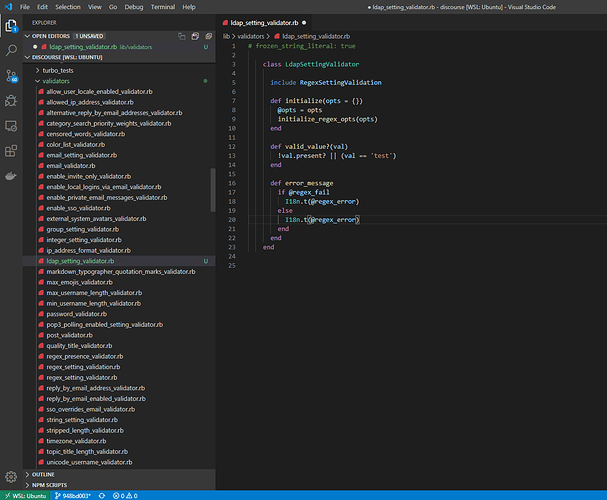Click the sync changes icon in status bar
Screen dimensions: 607x500
coord(102,496)
